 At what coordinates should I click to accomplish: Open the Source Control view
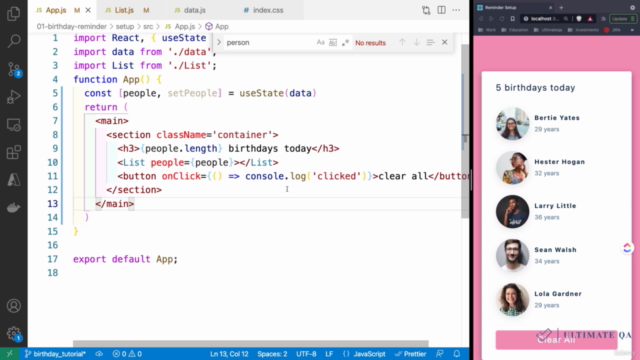[x=13, y=69]
